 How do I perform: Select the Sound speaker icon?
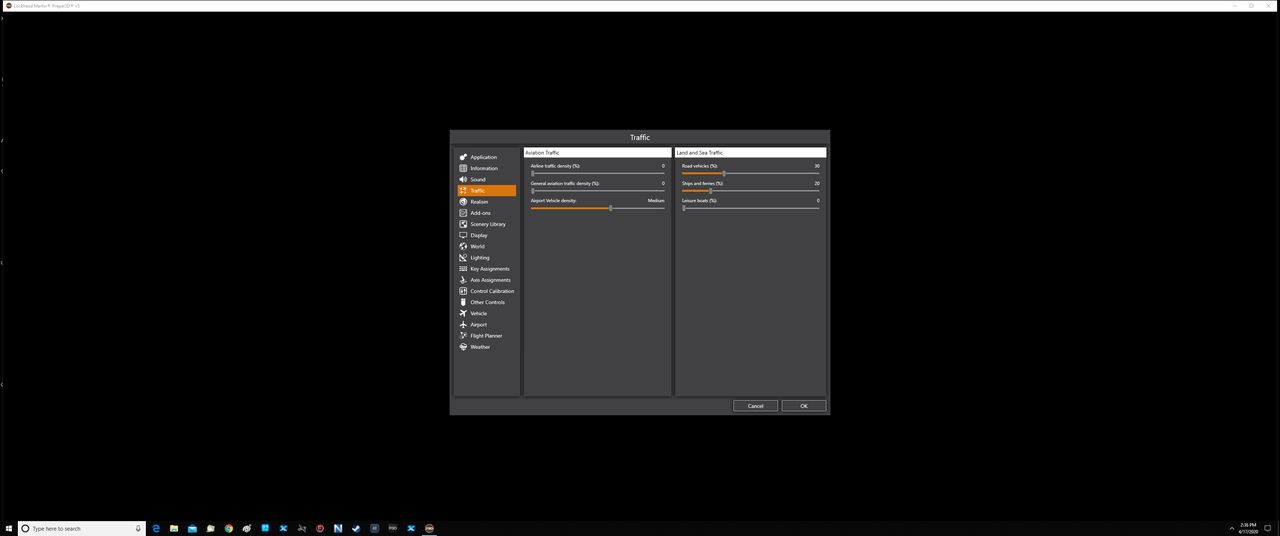coord(463,179)
